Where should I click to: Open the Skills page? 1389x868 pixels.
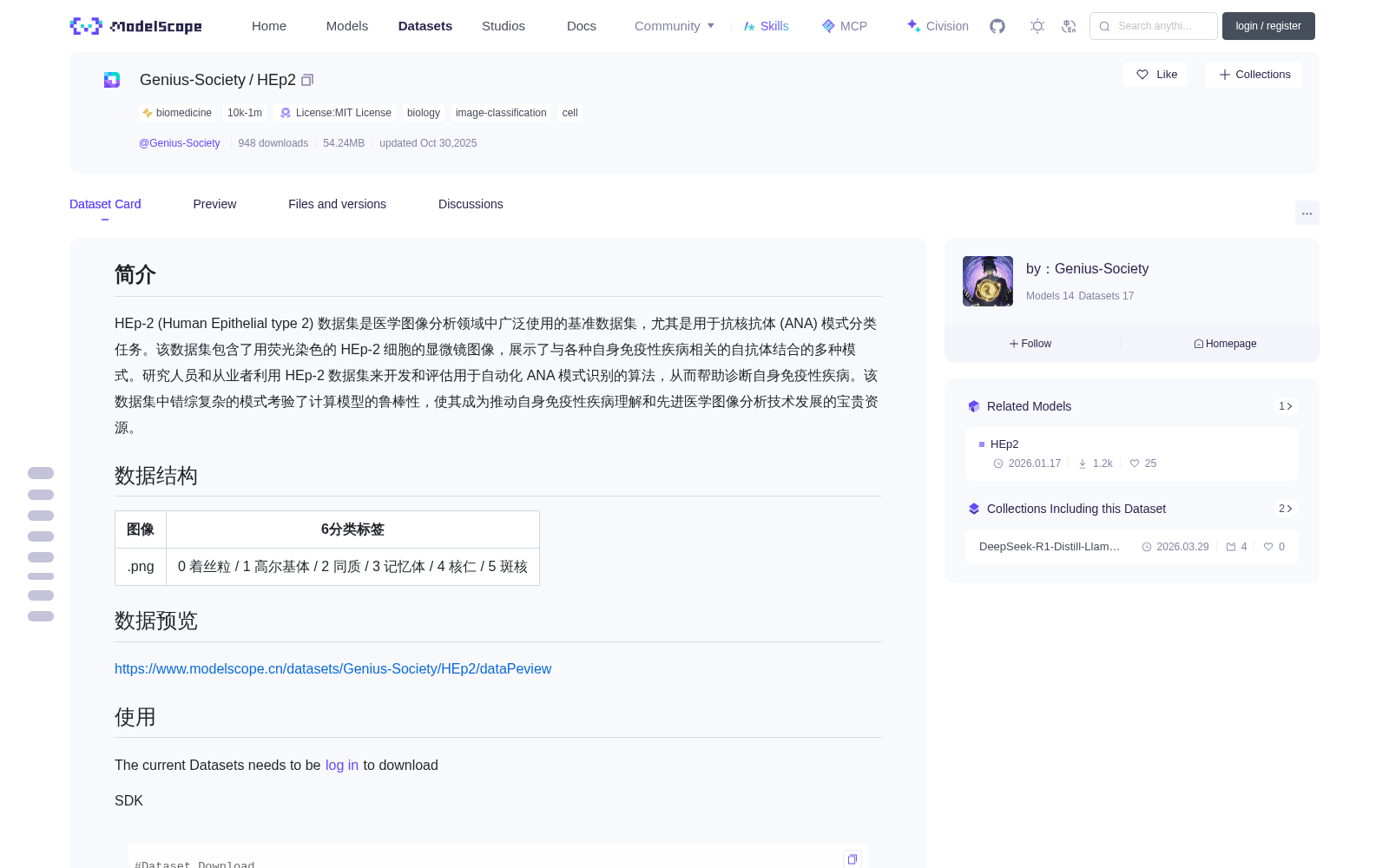point(766,26)
